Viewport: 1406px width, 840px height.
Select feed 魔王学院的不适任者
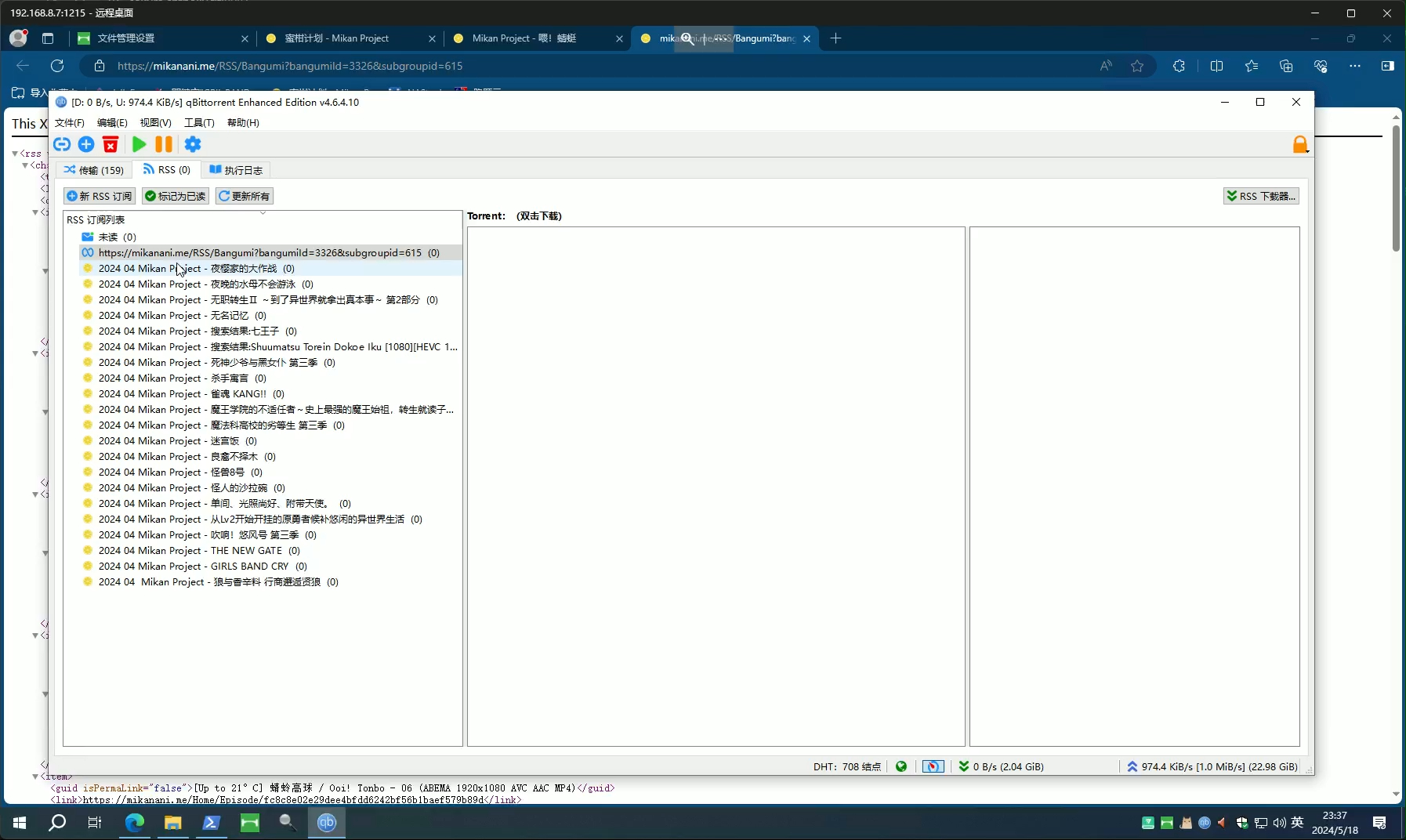point(270,409)
